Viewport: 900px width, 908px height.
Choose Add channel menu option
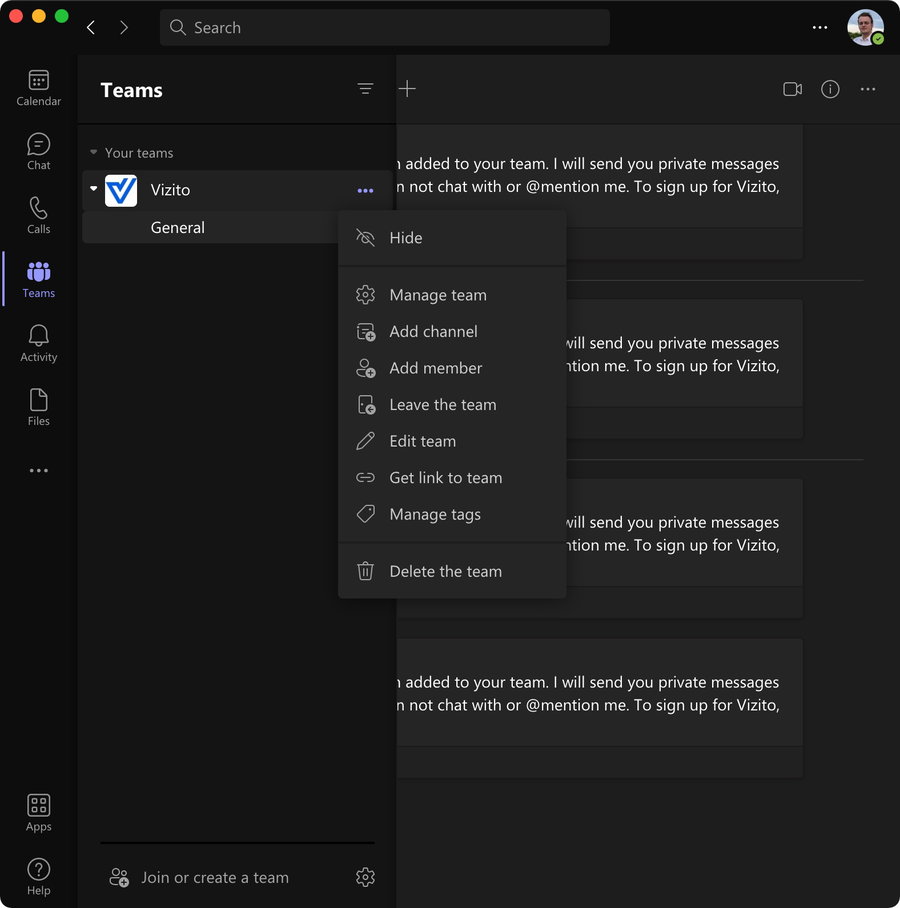[433, 332]
